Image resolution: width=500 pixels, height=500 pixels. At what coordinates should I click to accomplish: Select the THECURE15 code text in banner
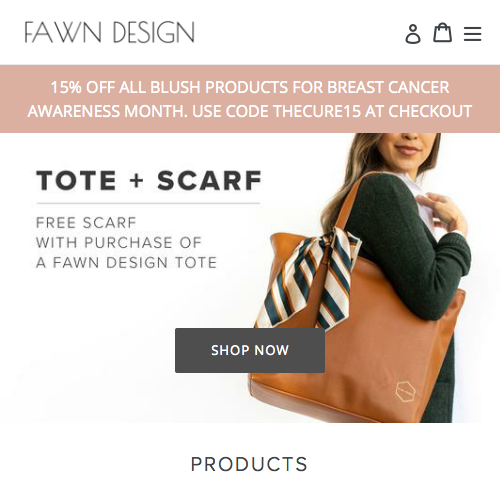[x=317, y=111]
